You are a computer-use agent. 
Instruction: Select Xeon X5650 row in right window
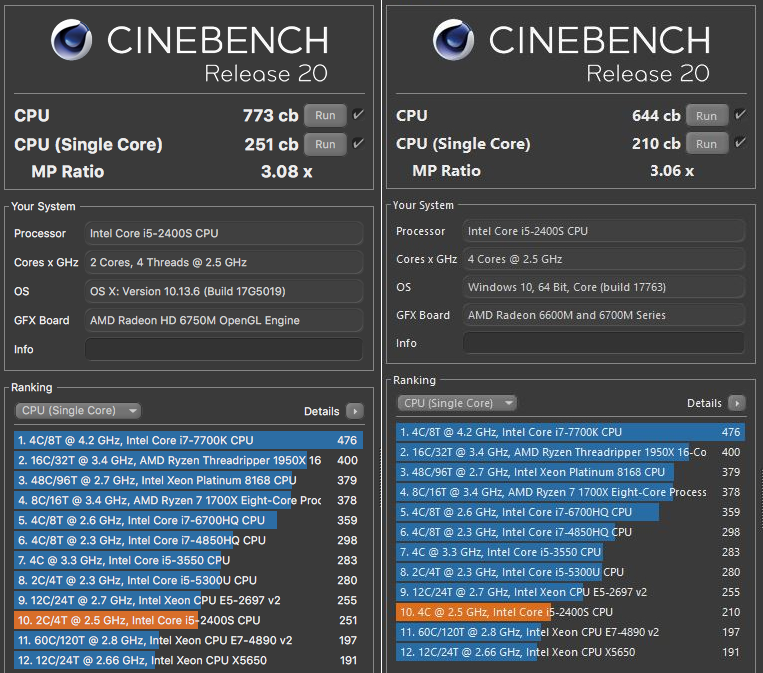pos(570,652)
